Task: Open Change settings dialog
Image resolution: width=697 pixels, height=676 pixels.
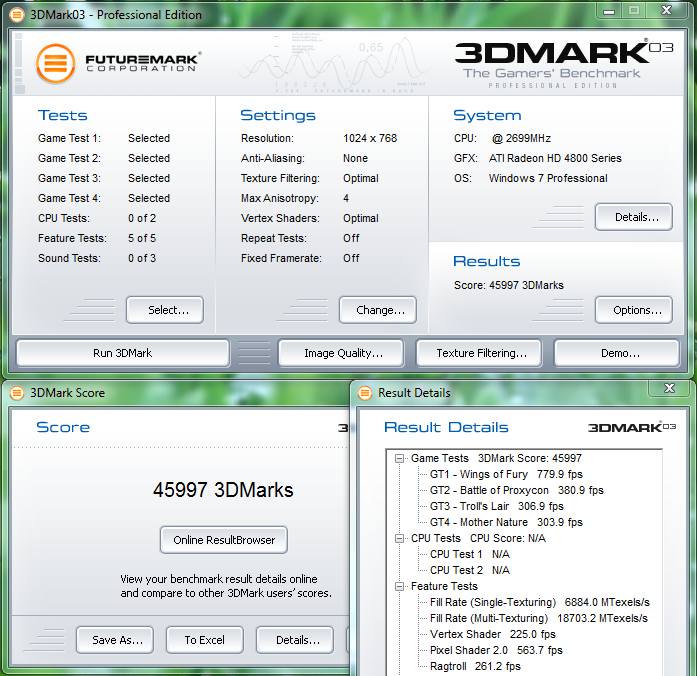Action: [378, 310]
